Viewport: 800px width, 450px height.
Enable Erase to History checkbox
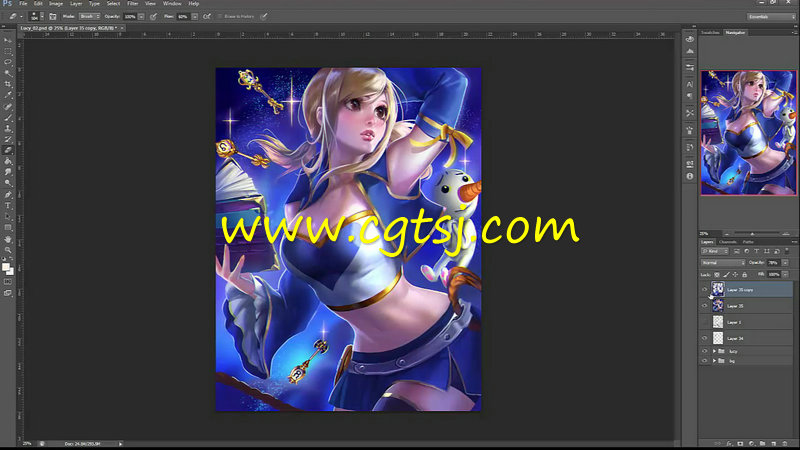point(220,16)
